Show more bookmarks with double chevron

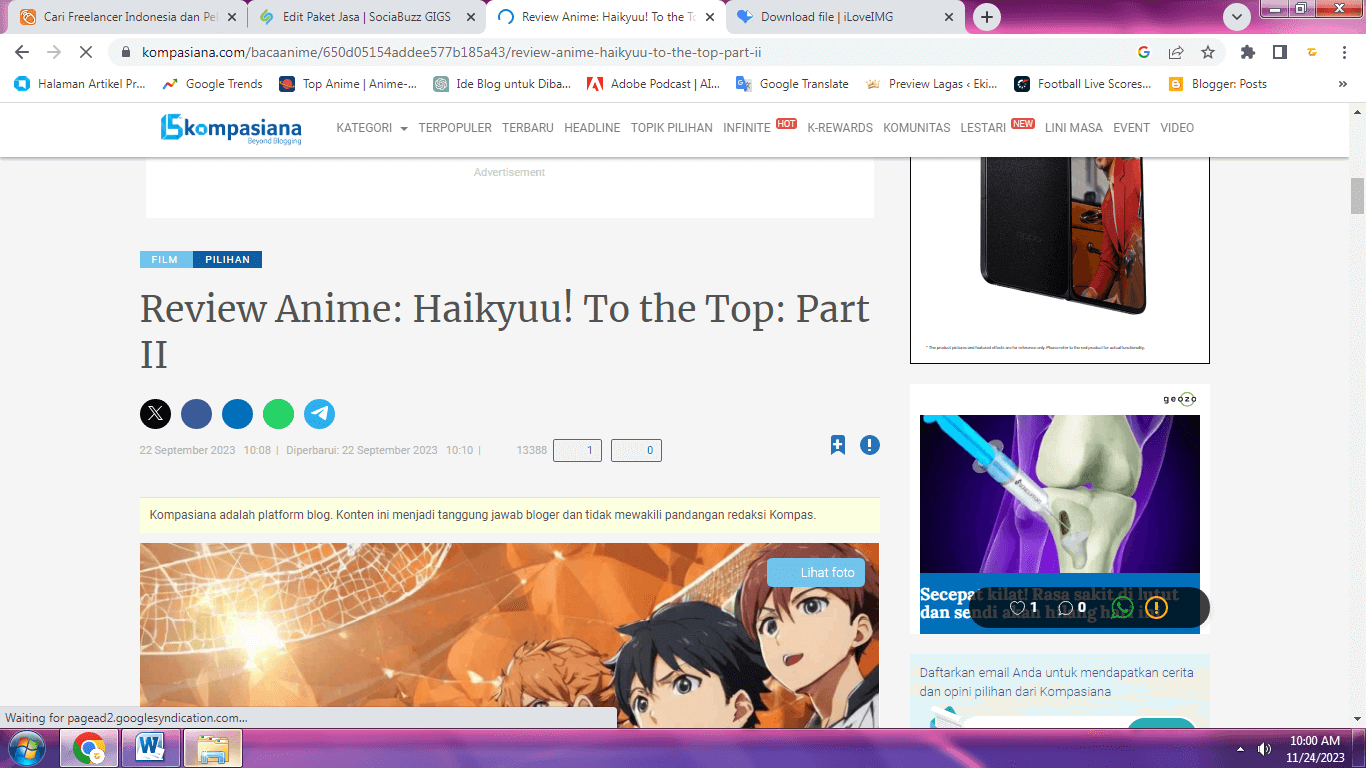[1343, 84]
